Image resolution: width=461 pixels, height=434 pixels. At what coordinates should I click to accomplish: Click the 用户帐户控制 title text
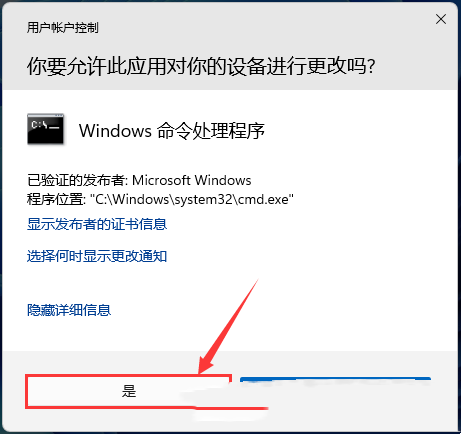click(x=62, y=27)
